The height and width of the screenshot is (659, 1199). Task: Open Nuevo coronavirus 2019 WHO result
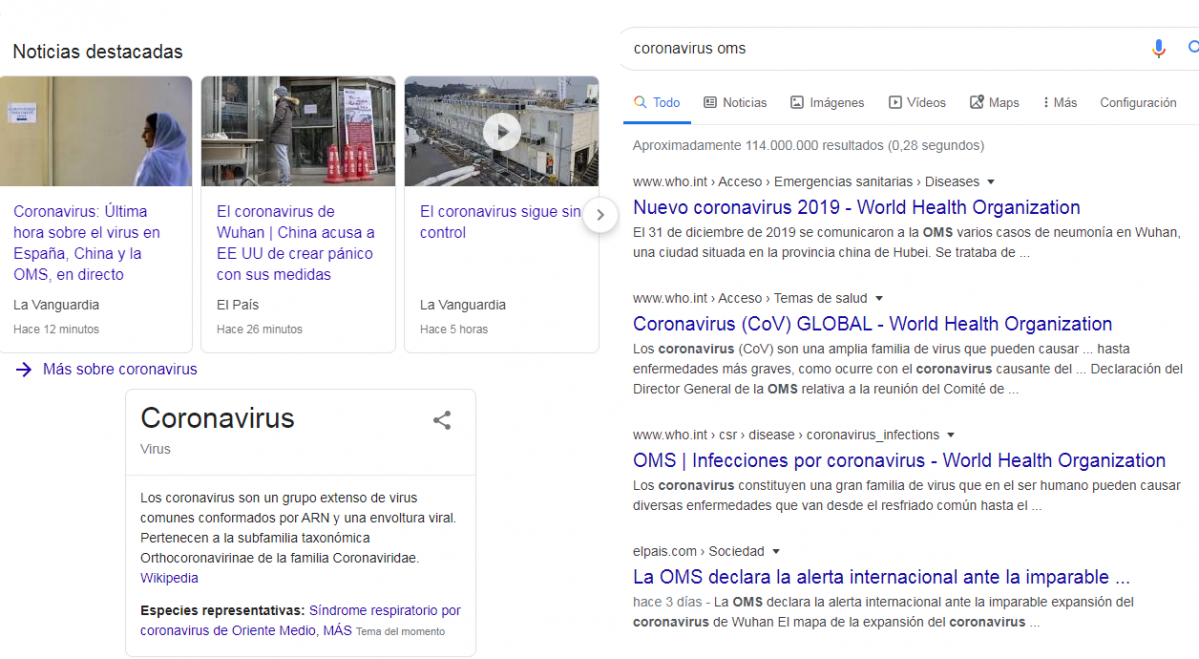856,208
